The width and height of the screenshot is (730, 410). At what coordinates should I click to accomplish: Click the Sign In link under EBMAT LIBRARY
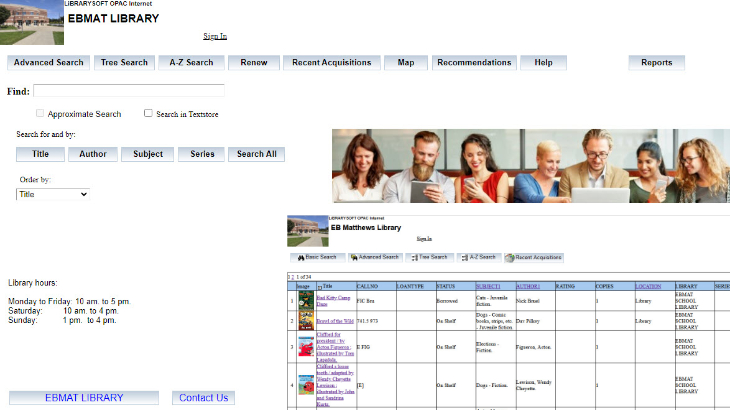(x=215, y=36)
